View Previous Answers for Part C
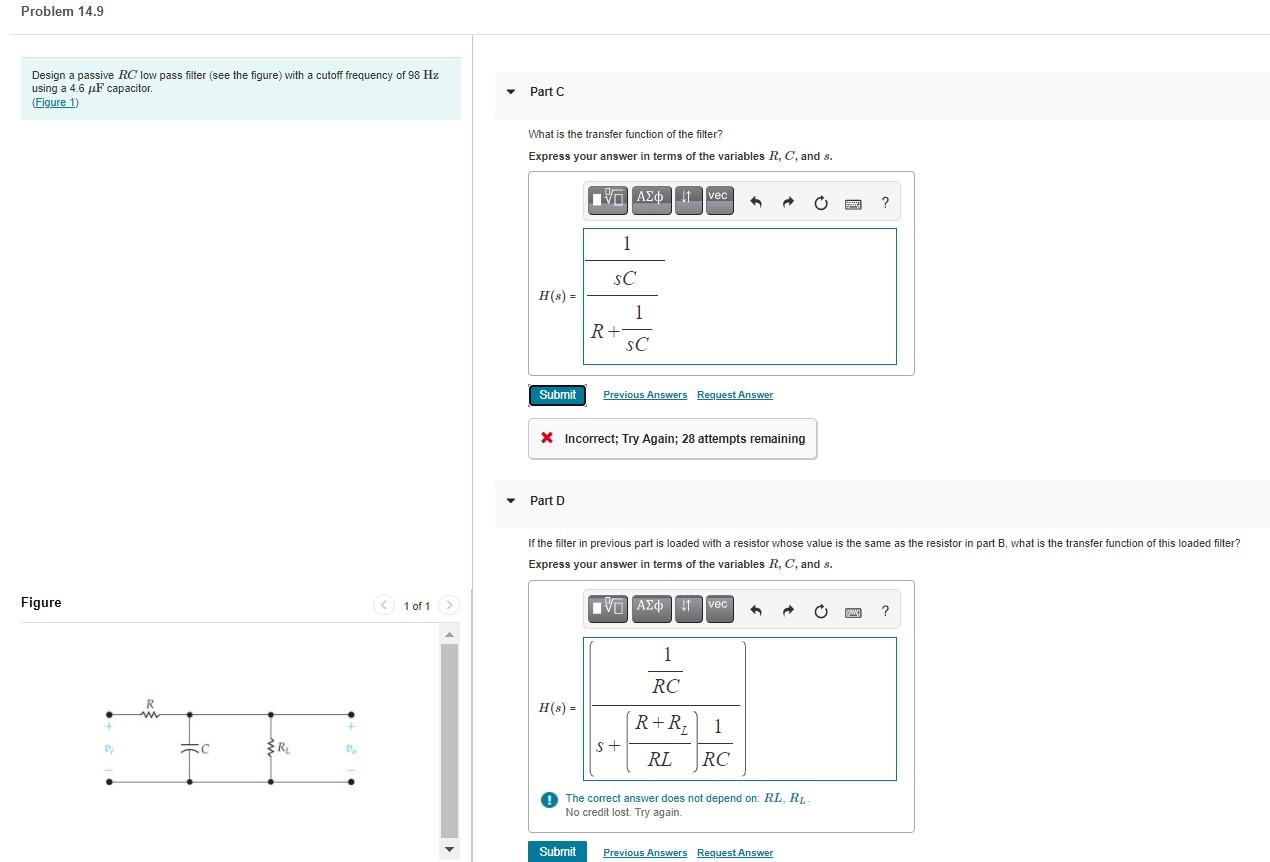Viewport: 1270px width, 862px height. 645,395
